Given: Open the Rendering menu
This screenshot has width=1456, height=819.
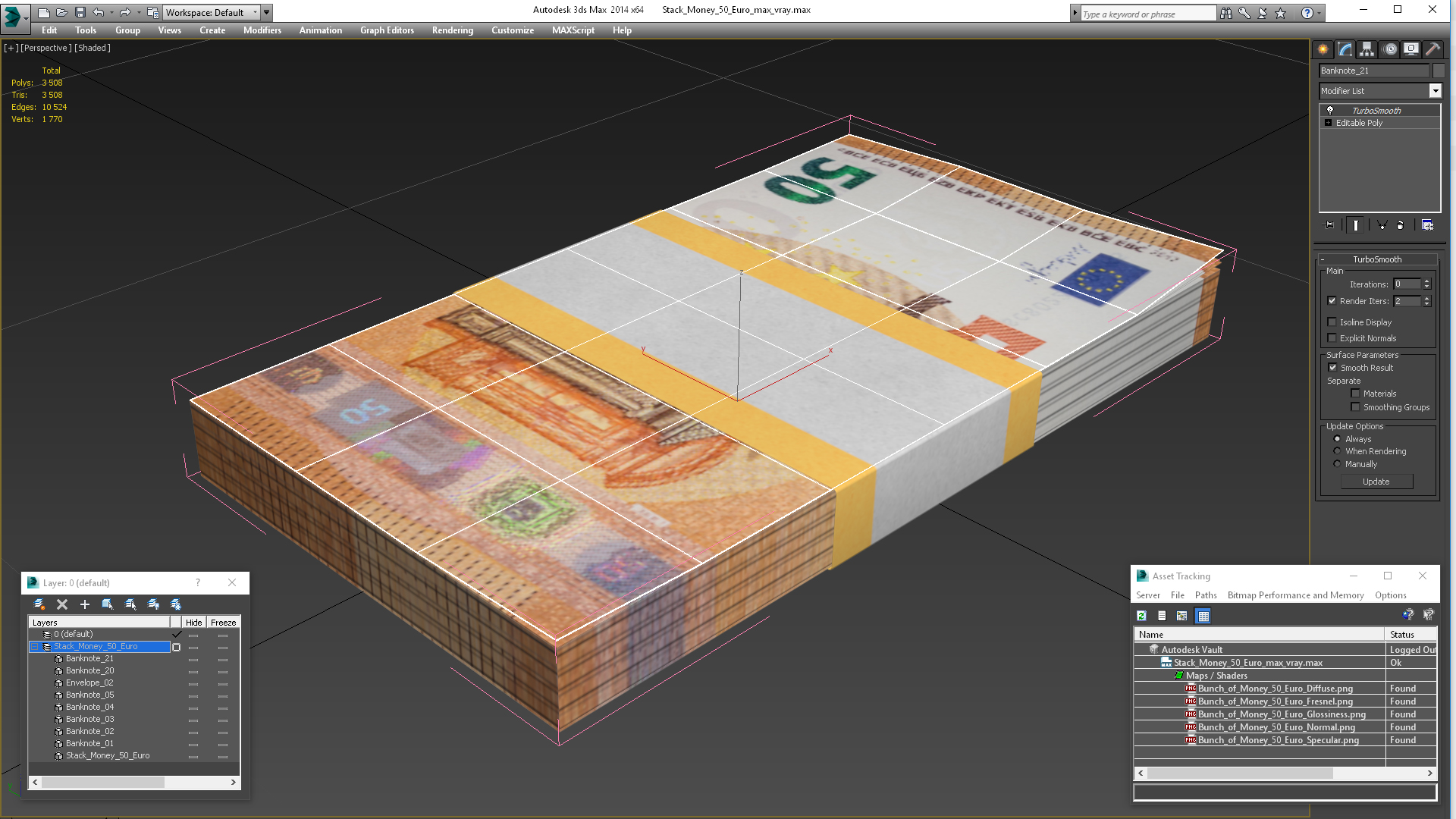Looking at the screenshot, I should pyautogui.click(x=453, y=30).
